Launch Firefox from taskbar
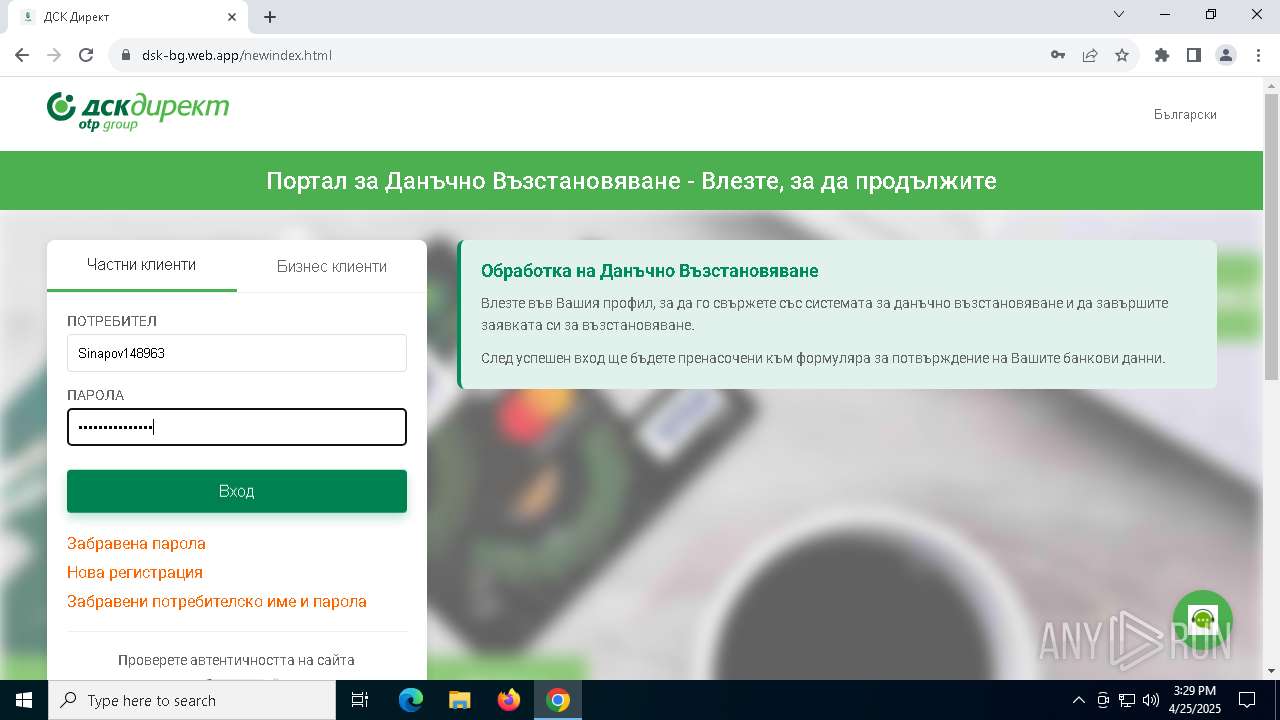Screen dimensions: 1280x720 pyautogui.click(x=509, y=700)
